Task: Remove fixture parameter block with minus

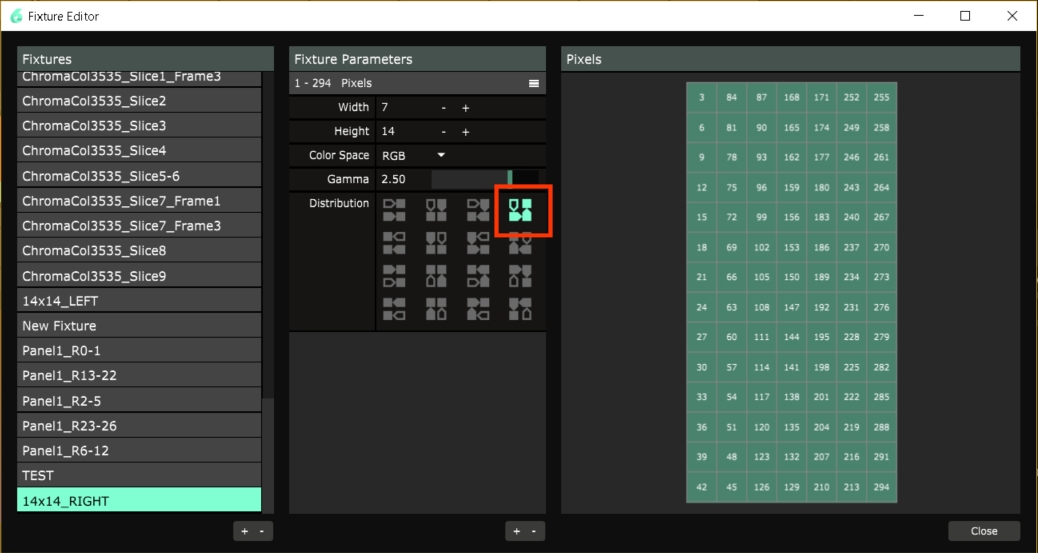Action: (534, 531)
